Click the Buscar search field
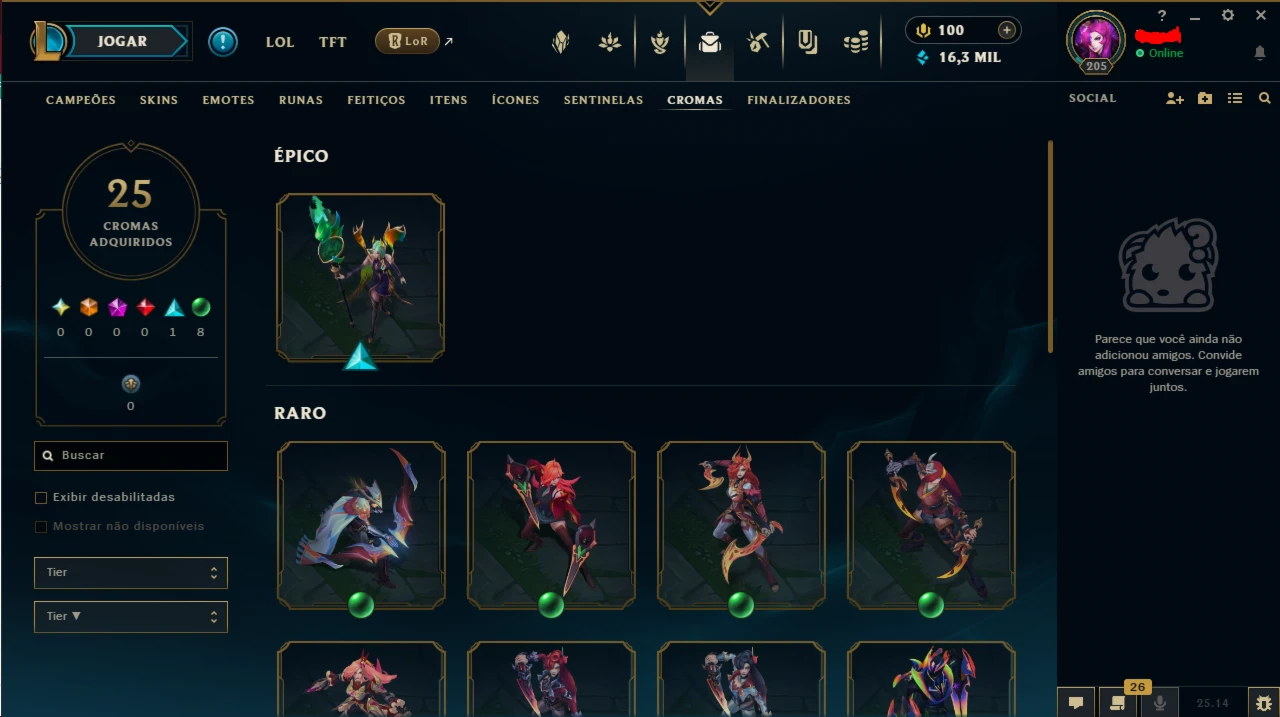This screenshot has width=1280, height=717. [131, 455]
